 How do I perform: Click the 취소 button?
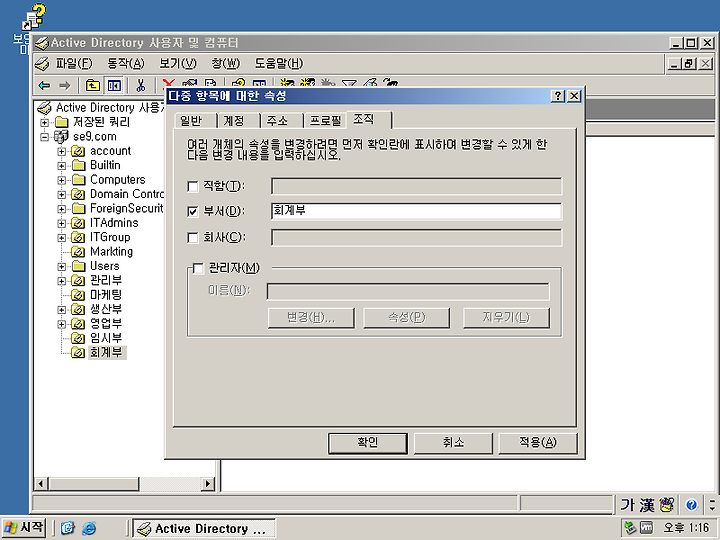click(x=453, y=443)
